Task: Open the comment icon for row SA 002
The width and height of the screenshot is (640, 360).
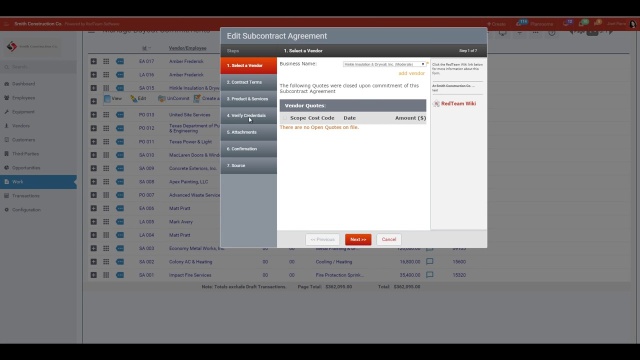Action: tap(430, 262)
